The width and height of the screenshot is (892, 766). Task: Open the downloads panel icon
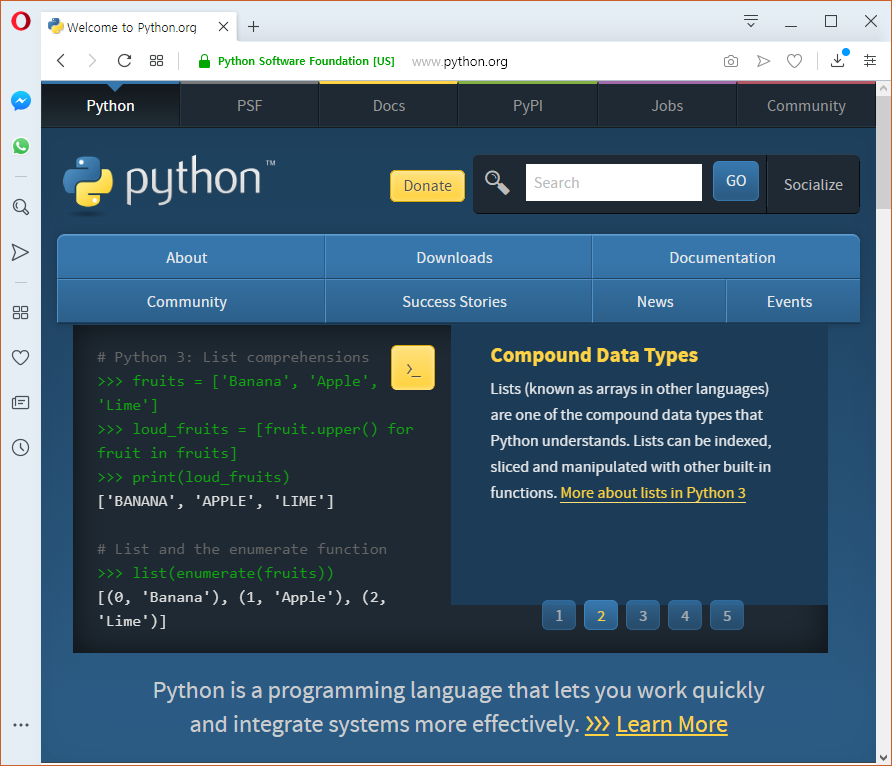pos(838,60)
